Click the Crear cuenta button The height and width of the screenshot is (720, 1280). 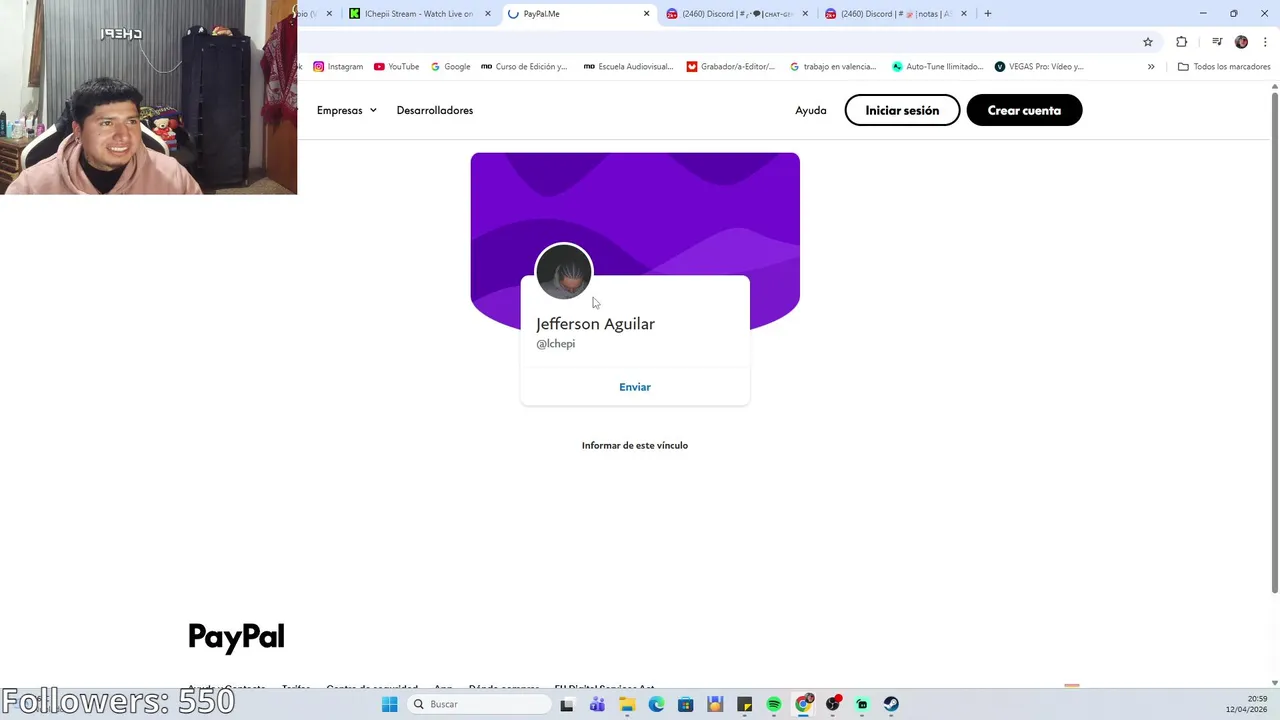coord(1024,110)
